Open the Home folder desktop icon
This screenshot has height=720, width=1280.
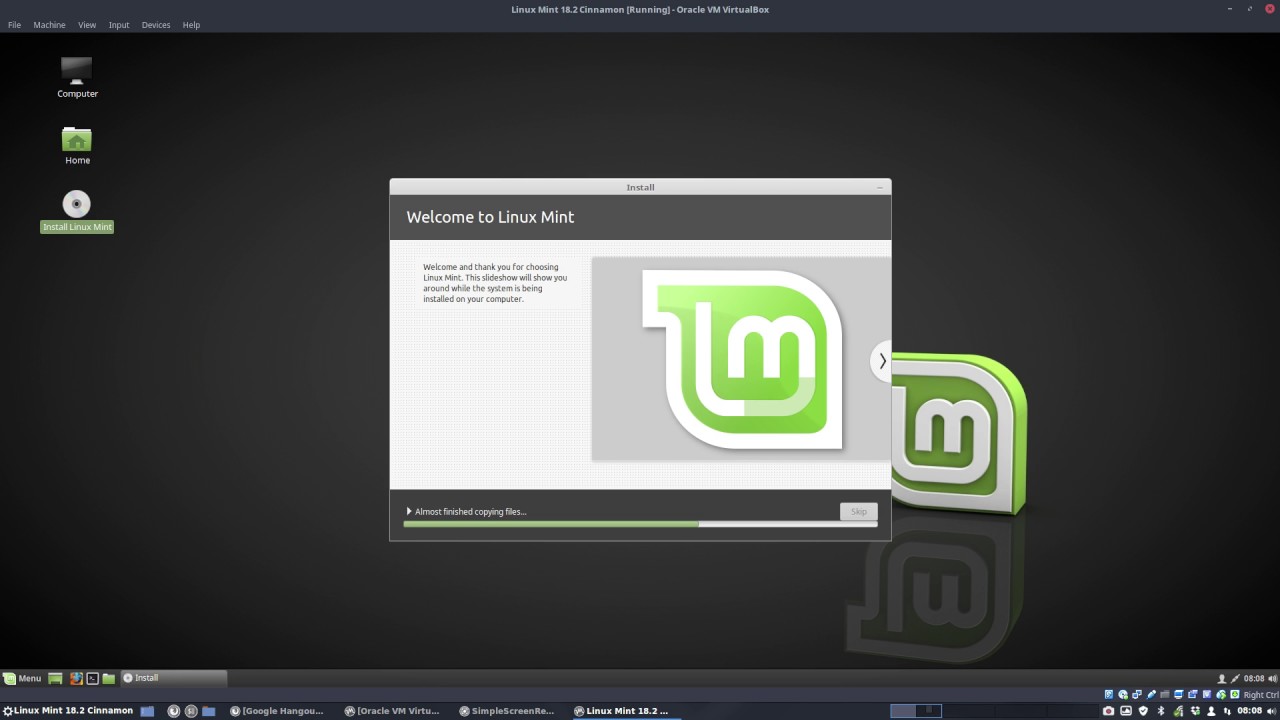pyautogui.click(x=77, y=145)
